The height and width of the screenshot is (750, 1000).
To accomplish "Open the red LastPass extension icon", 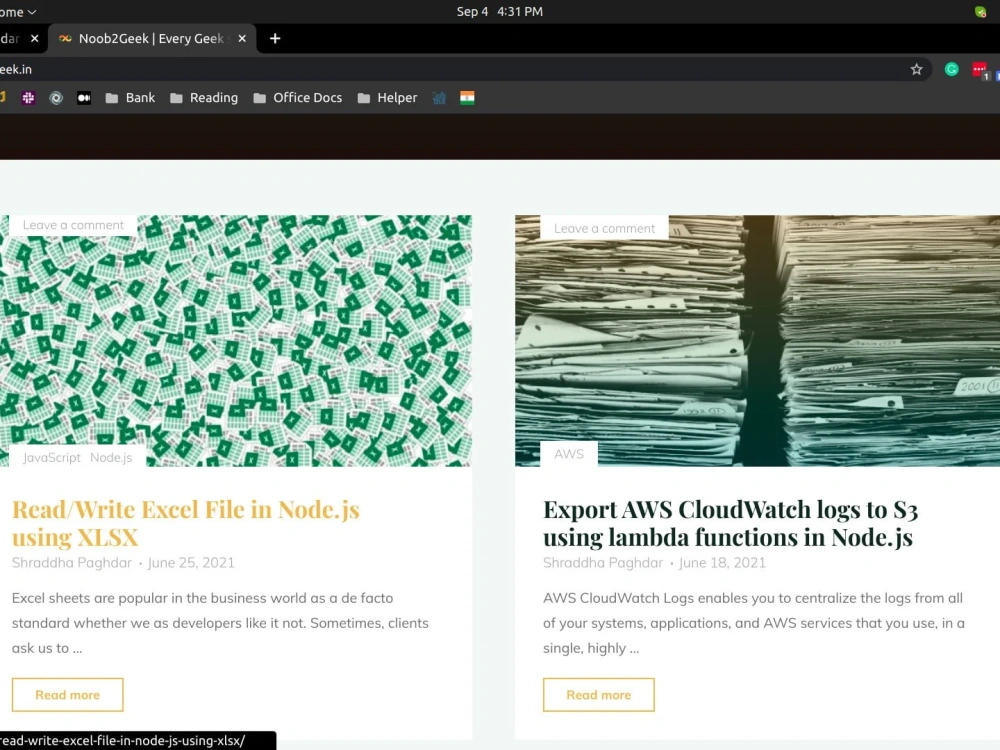I will point(980,70).
